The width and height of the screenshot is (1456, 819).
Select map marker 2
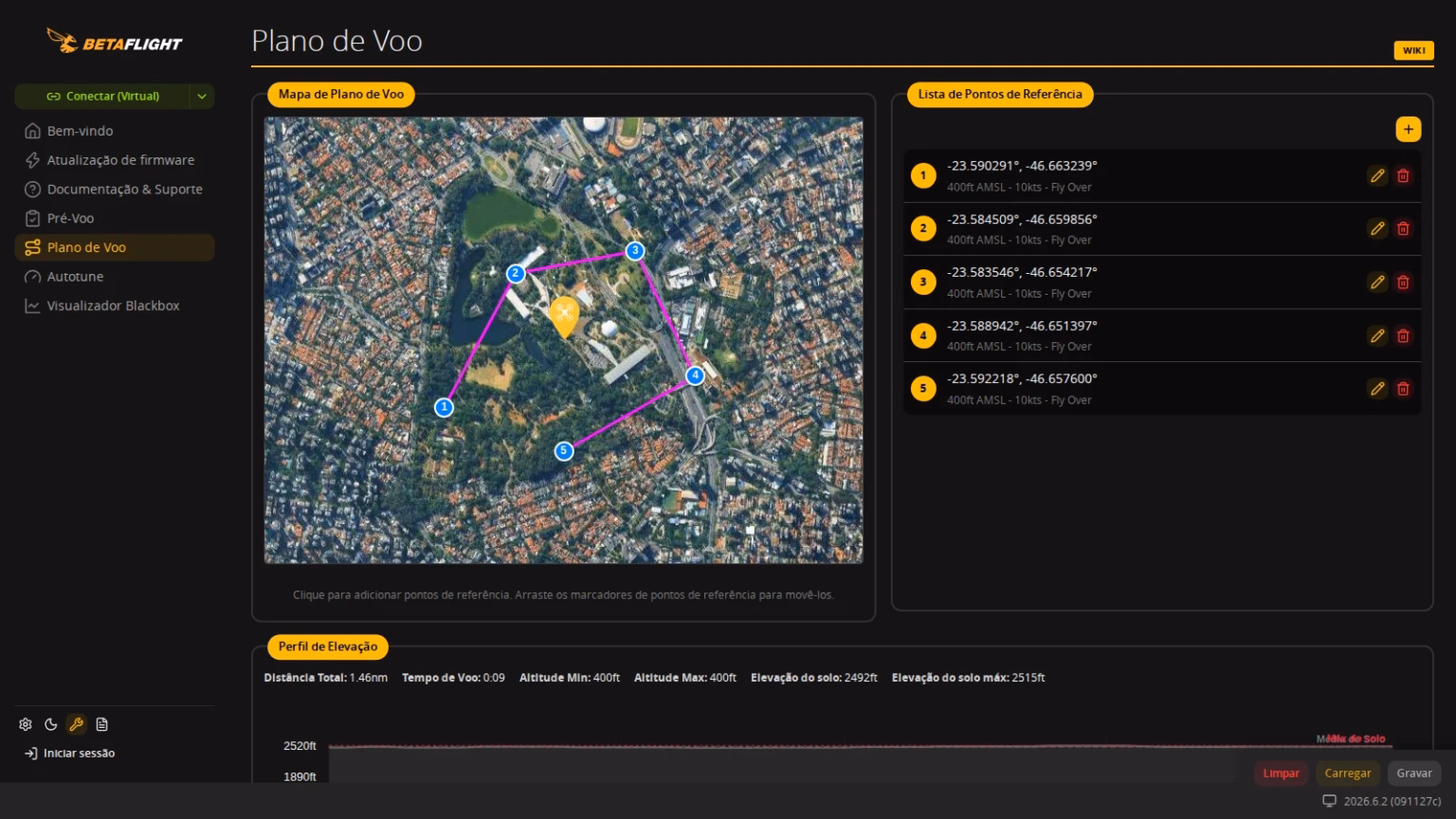pyautogui.click(x=516, y=274)
